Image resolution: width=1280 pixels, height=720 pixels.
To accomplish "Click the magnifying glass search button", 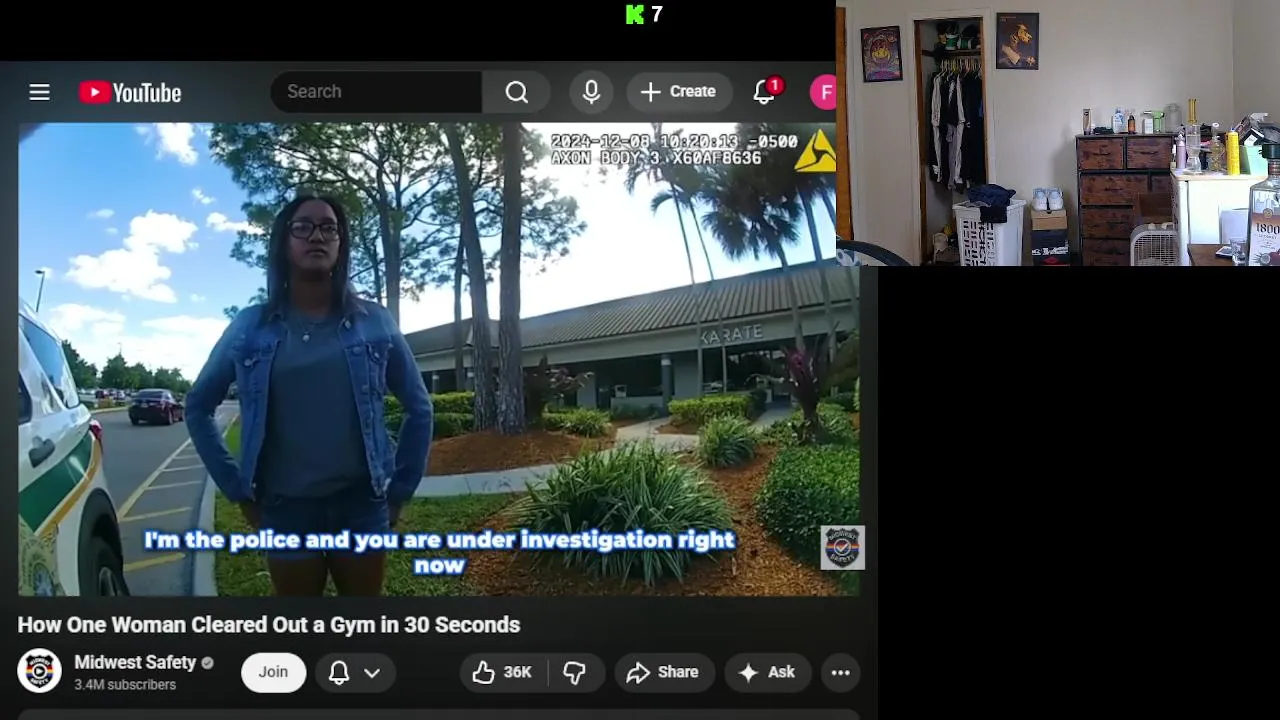I will click(x=516, y=92).
